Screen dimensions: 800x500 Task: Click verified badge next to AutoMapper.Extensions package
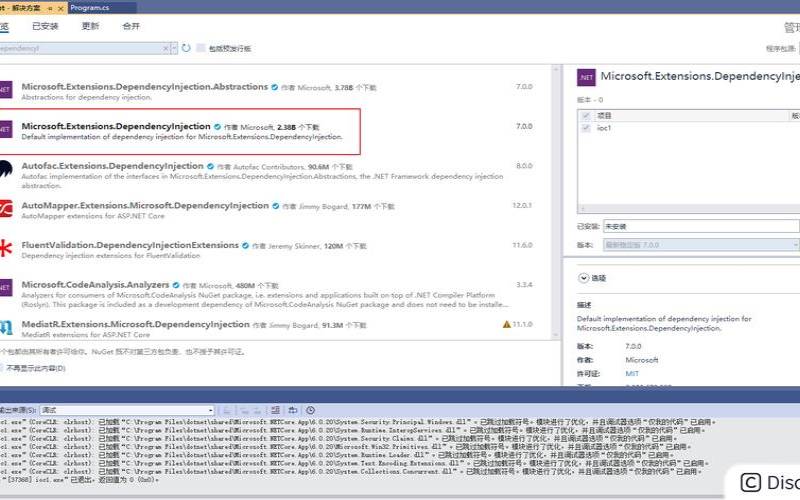[x=276, y=206]
